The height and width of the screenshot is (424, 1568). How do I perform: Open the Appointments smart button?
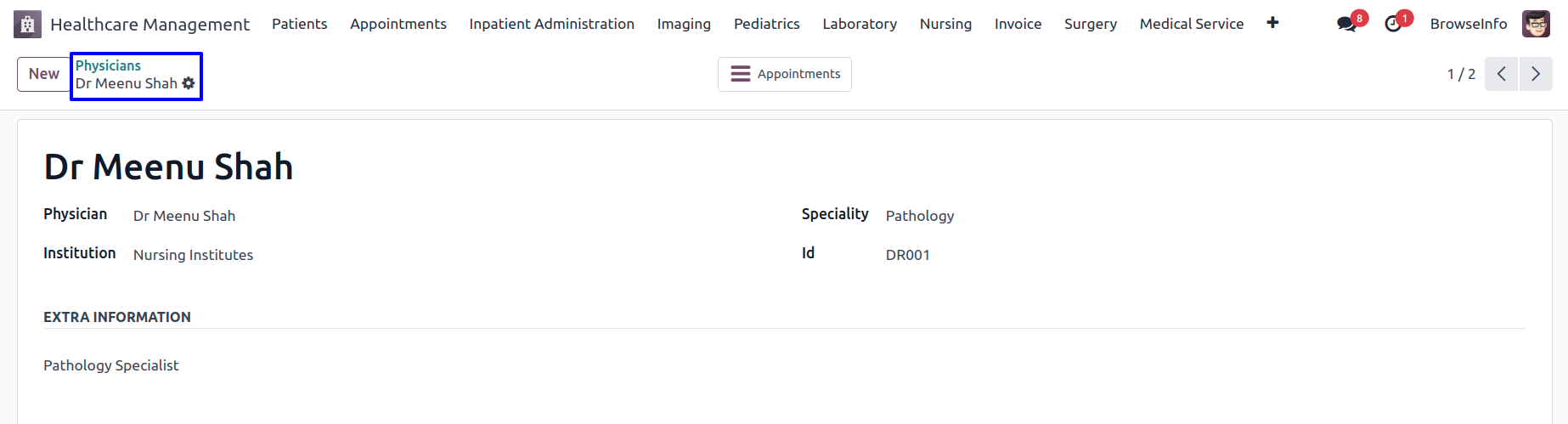tap(785, 74)
